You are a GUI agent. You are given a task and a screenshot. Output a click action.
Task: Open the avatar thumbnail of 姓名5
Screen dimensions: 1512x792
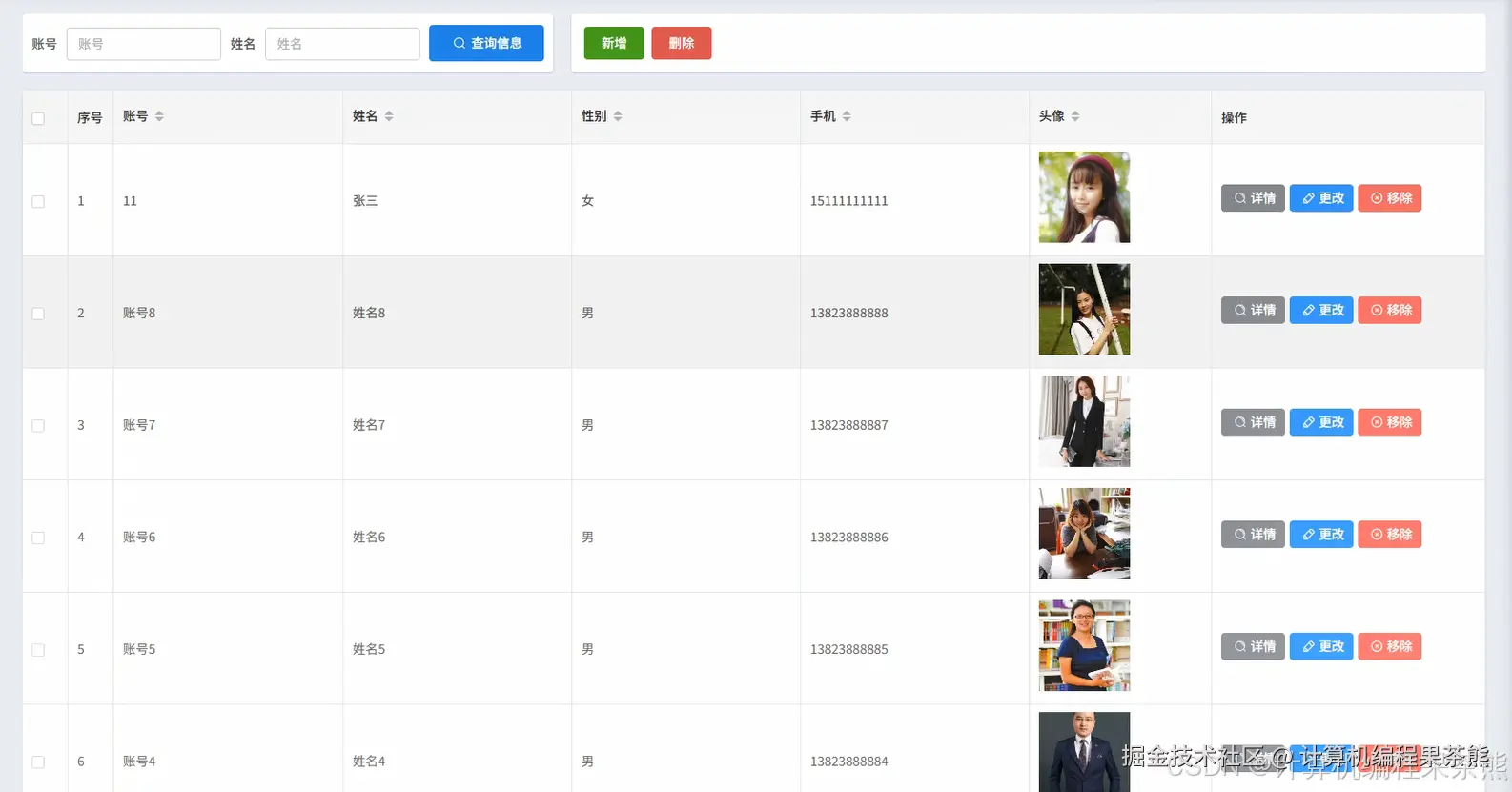click(1084, 645)
